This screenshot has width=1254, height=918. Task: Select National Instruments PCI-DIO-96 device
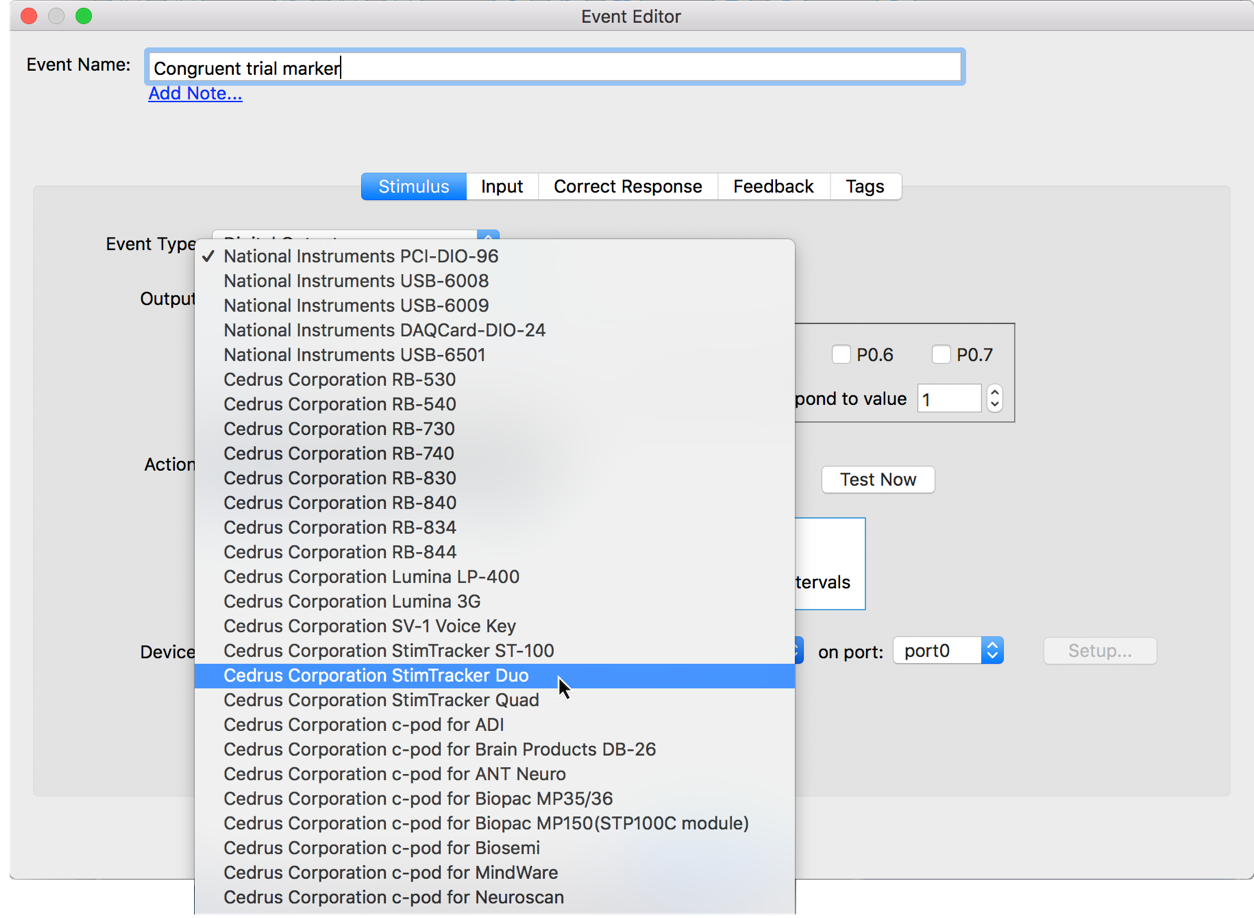(x=360, y=256)
